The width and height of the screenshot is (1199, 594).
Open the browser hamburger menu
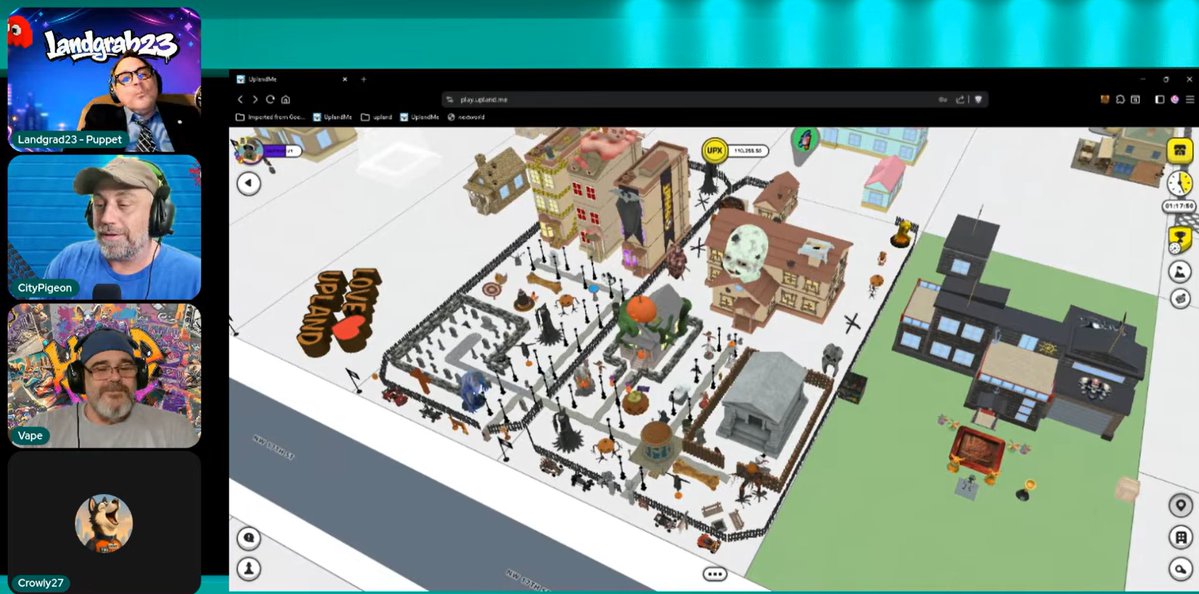pos(1189,99)
